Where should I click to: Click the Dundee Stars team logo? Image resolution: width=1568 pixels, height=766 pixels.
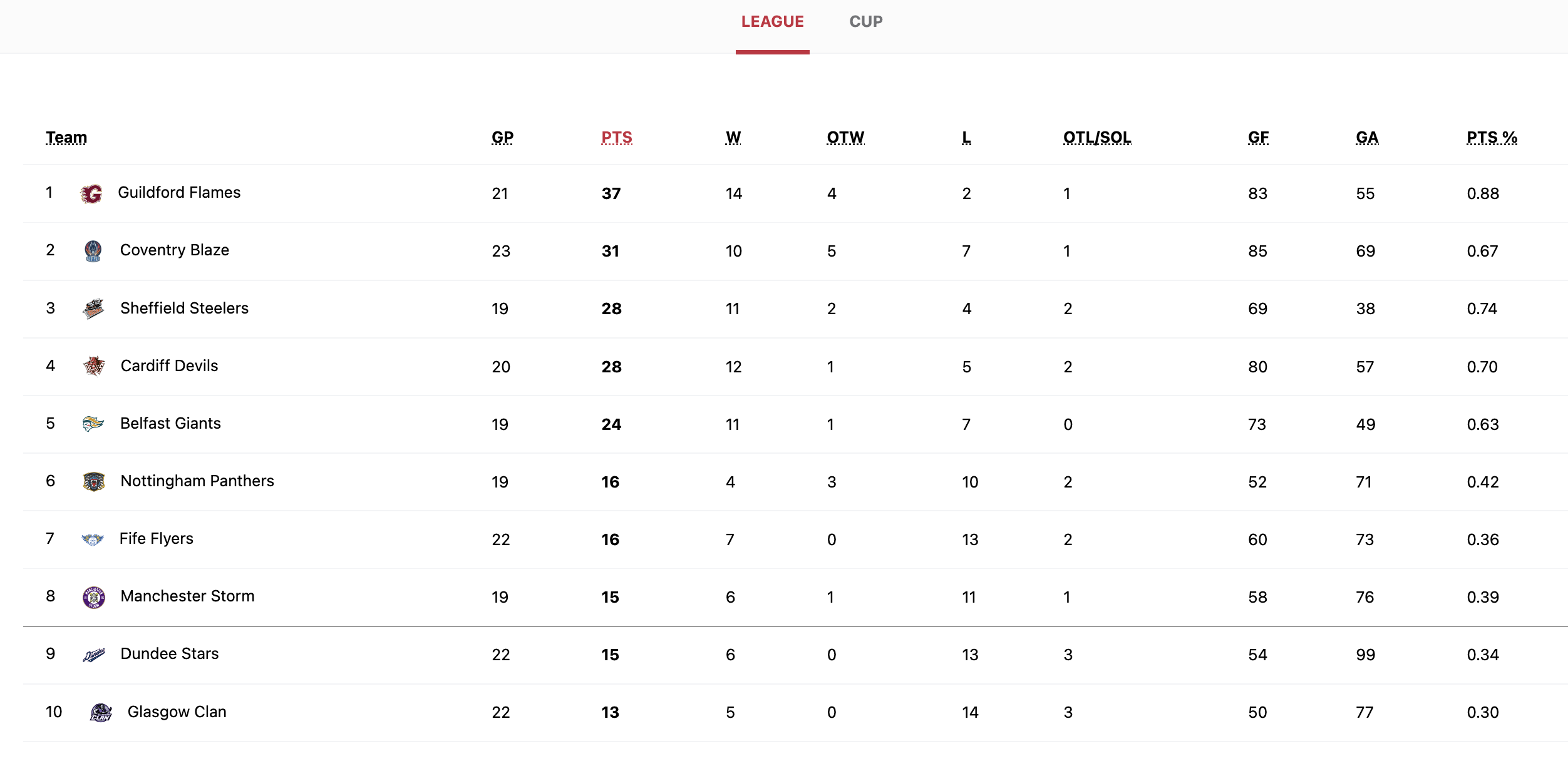(94, 655)
